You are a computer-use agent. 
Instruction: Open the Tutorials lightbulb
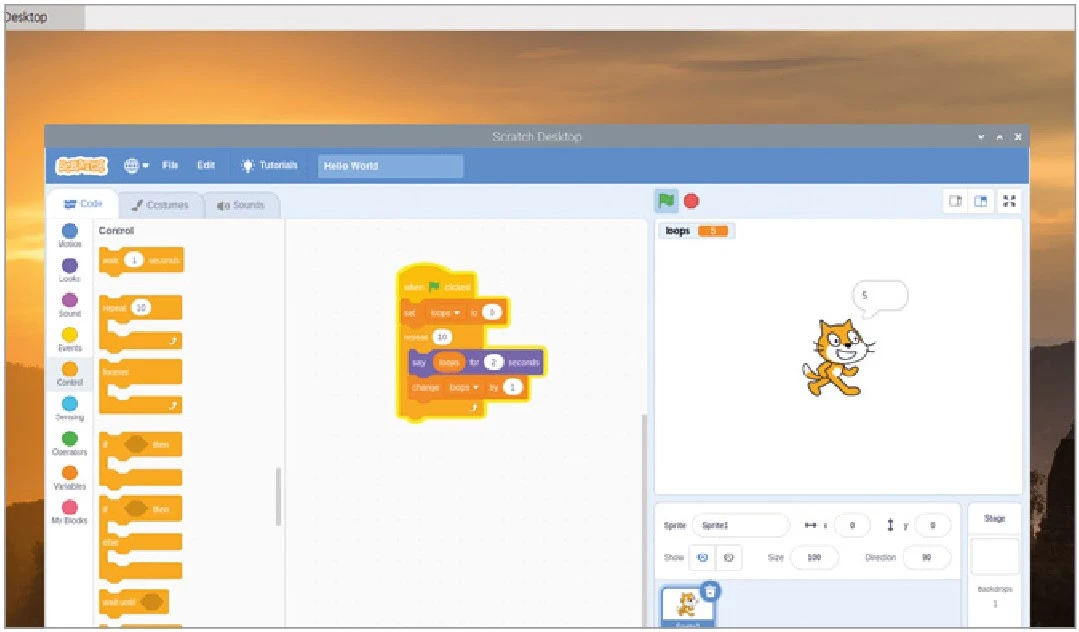tap(269, 165)
